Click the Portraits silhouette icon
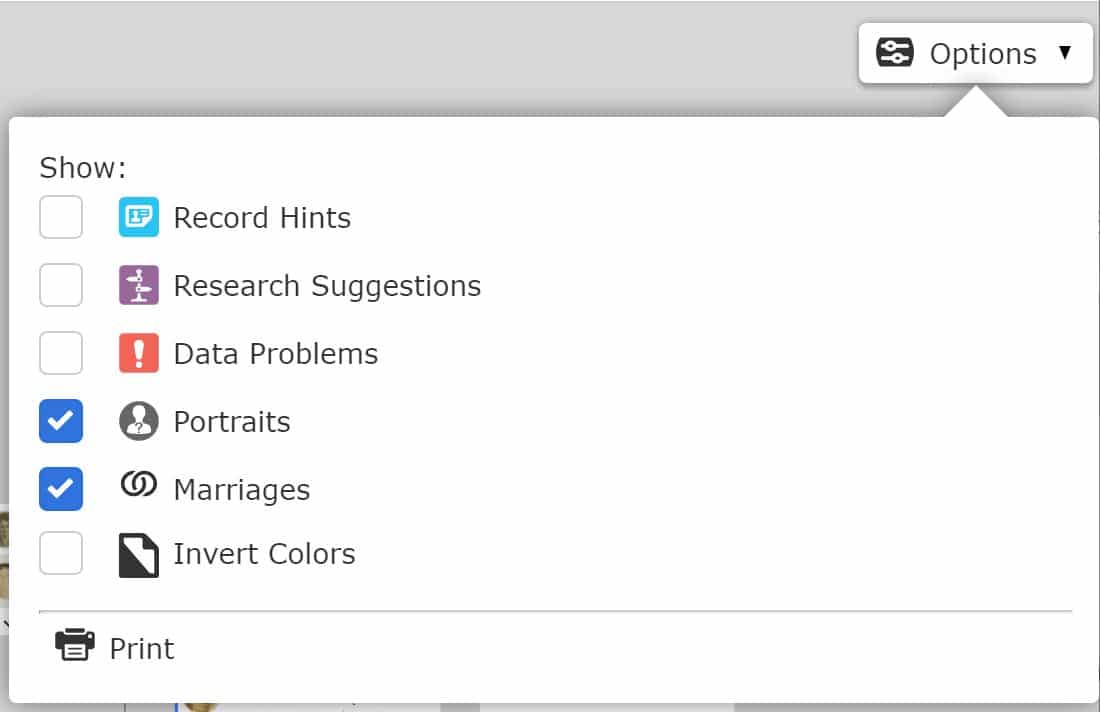This screenshot has width=1100, height=712. pos(139,421)
